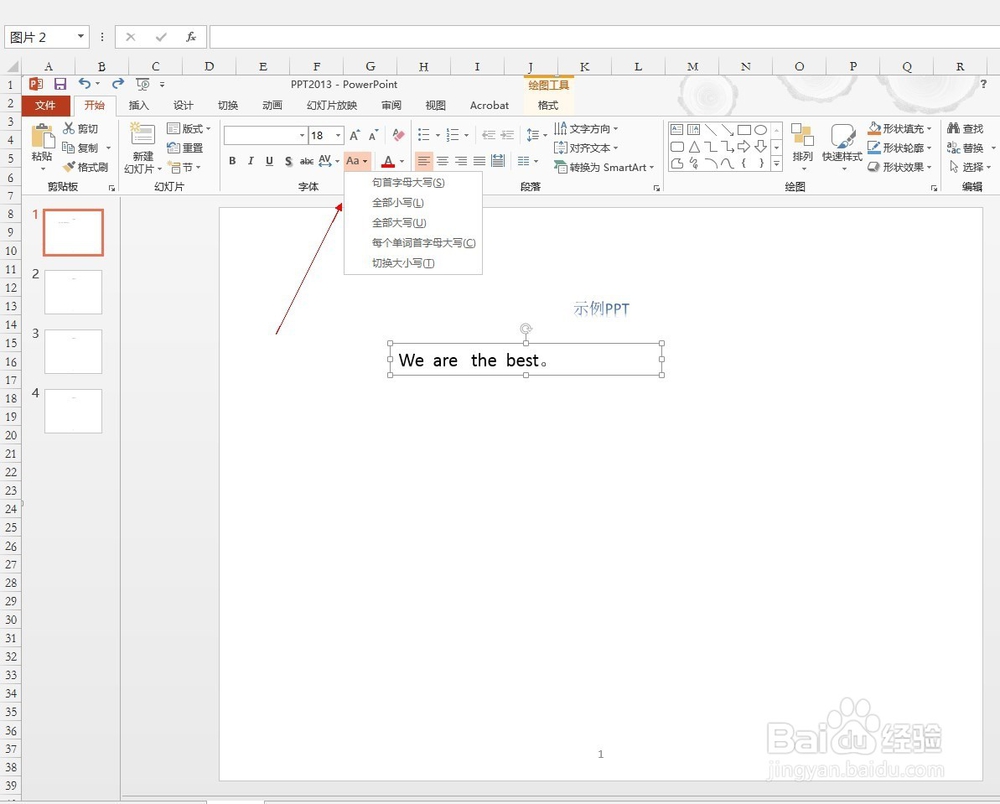Viewport: 1000px width, 804px height.
Task: Click the Reset (重置) slide button
Action: [x=184, y=148]
